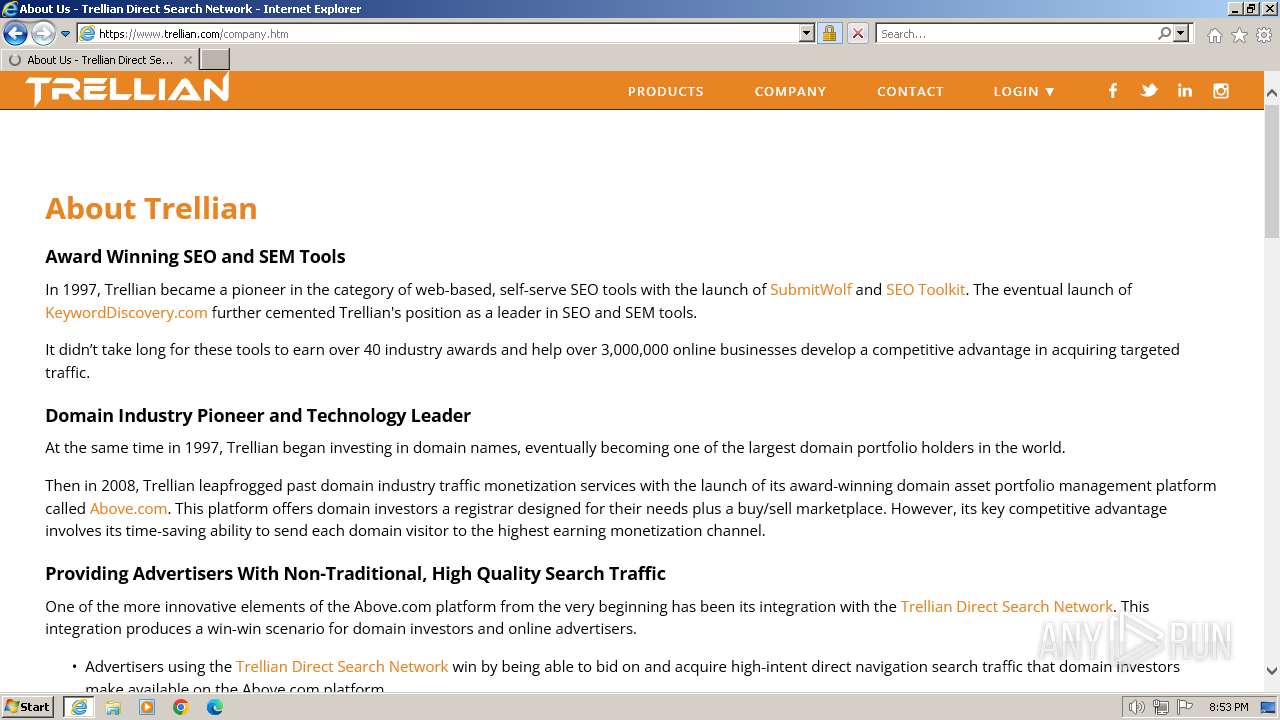
Task: Follow the SubmitWolf link
Action: pyautogui.click(x=811, y=289)
